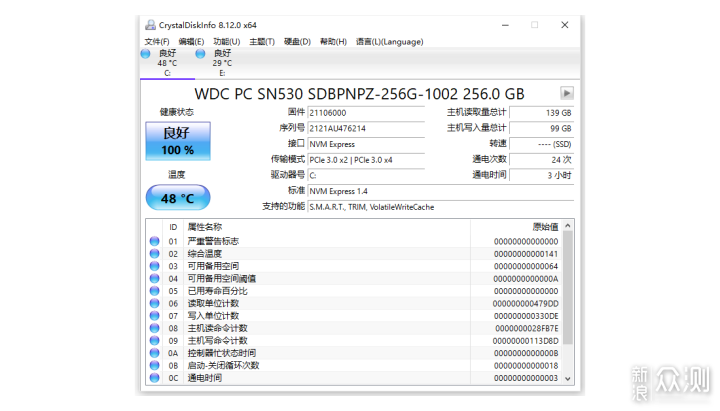The width and height of the screenshot is (720, 411).
Task: Click the rotation rate value ---- (SSD)
Action: (x=542, y=144)
